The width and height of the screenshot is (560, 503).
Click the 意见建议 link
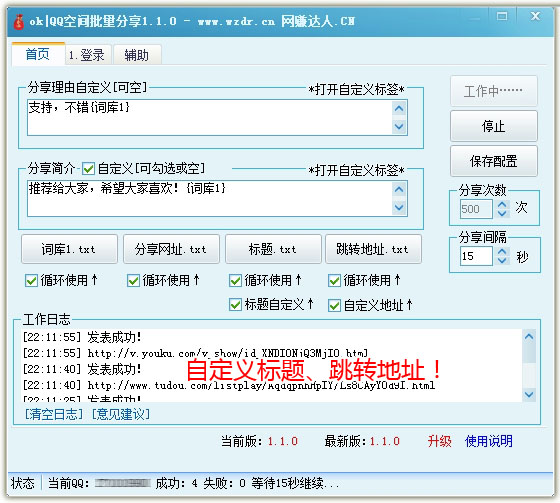121,414
